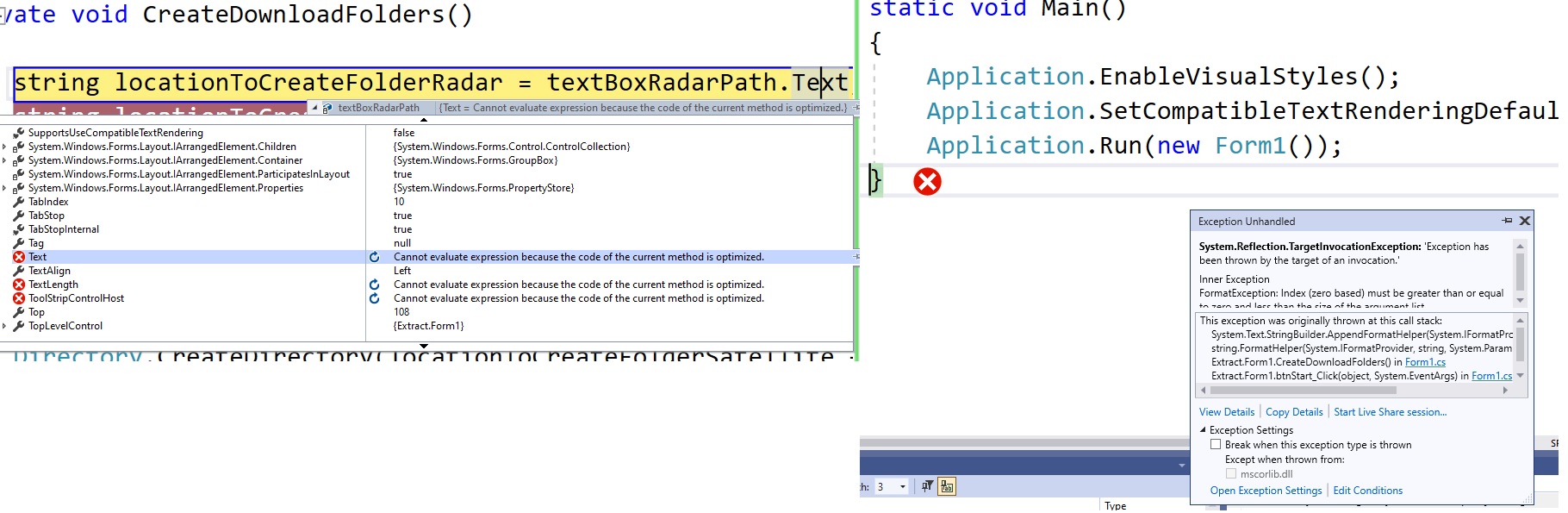Refresh the ToolStripControlHost value evaluation

point(375,298)
